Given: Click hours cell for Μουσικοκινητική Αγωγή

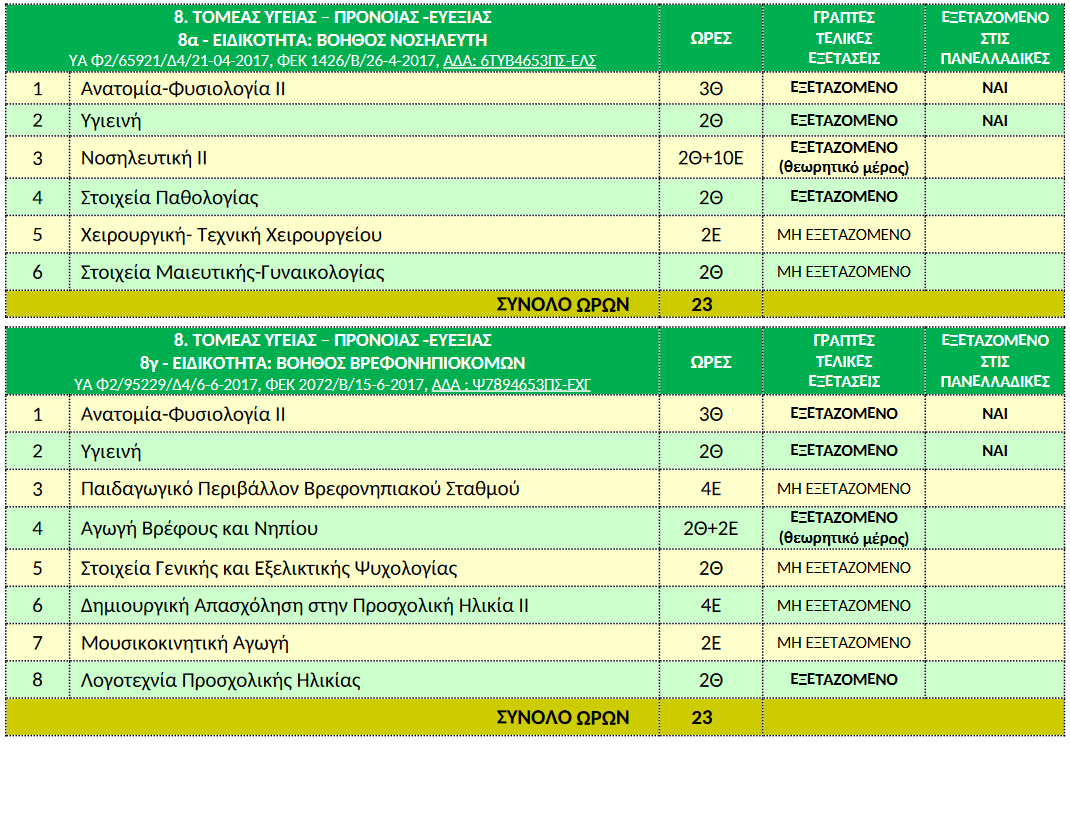Looking at the screenshot, I should tap(710, 642).
